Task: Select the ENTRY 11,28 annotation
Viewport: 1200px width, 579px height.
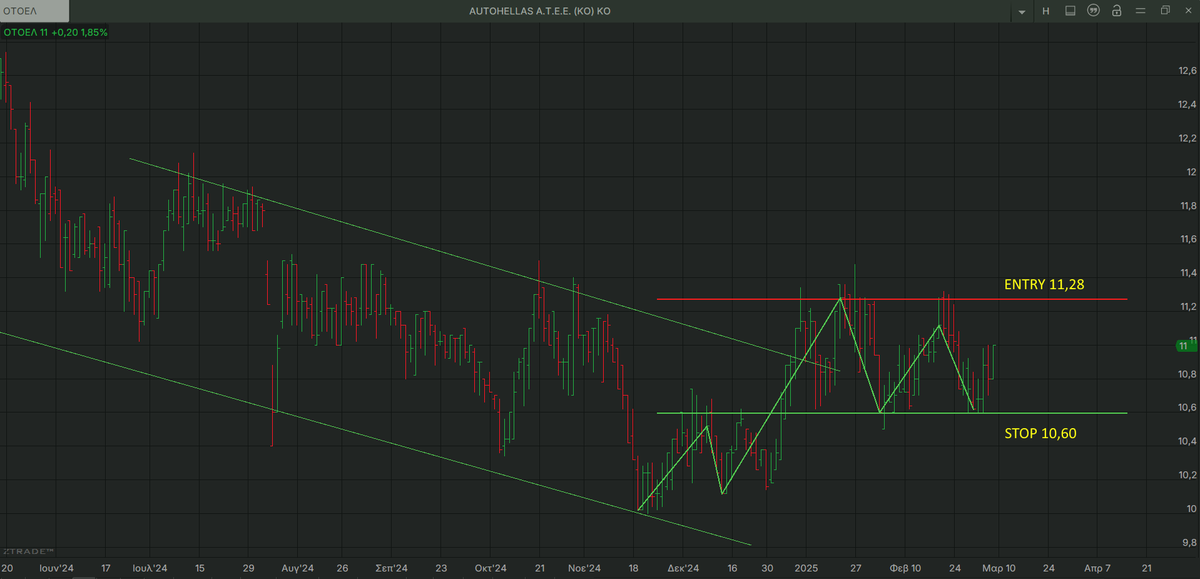Action: (1044, 285)
